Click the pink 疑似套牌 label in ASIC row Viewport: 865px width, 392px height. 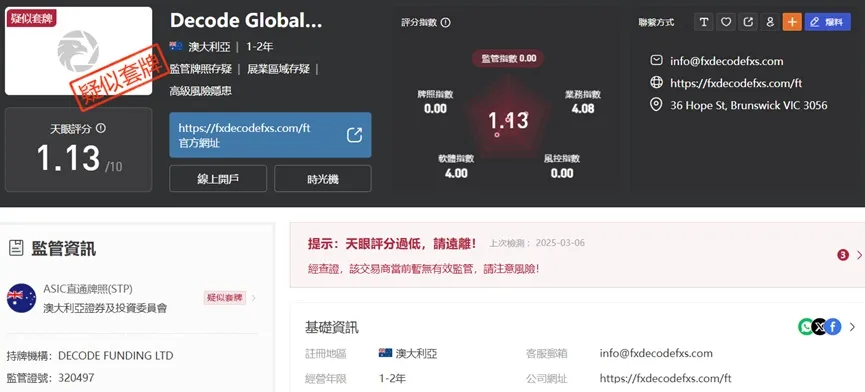(225, 298)
